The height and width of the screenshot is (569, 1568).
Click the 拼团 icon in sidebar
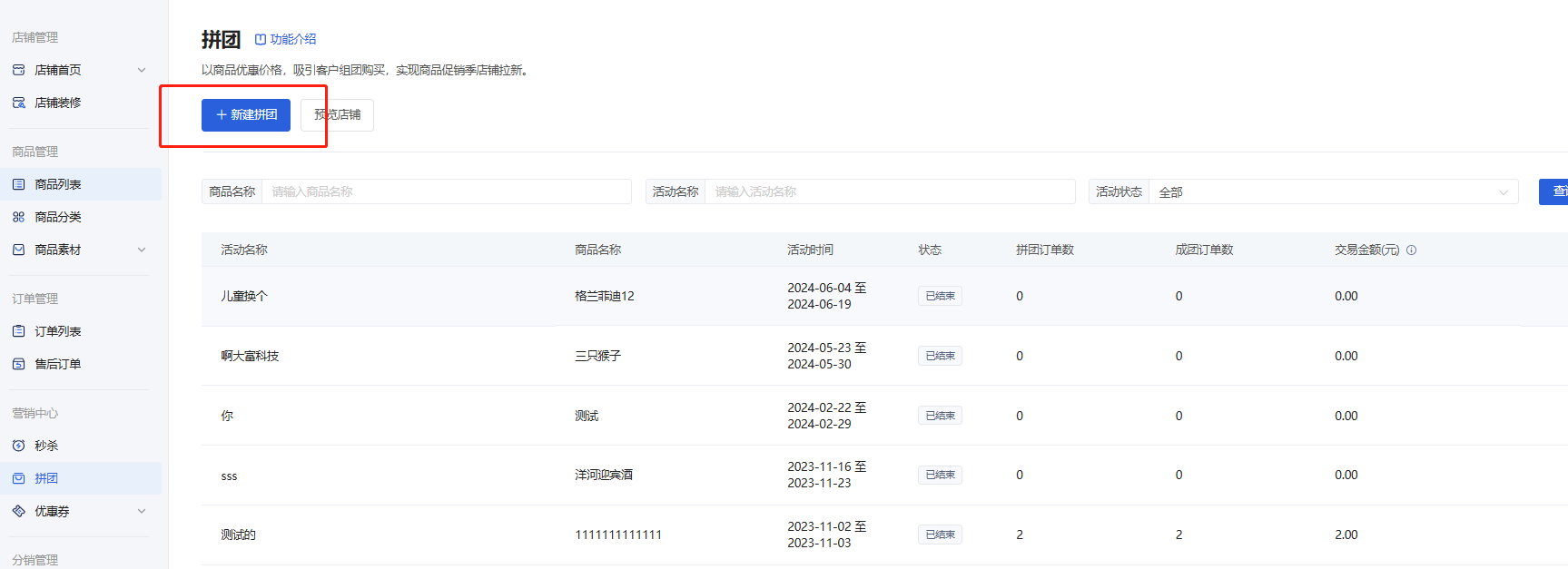(18, 478)
